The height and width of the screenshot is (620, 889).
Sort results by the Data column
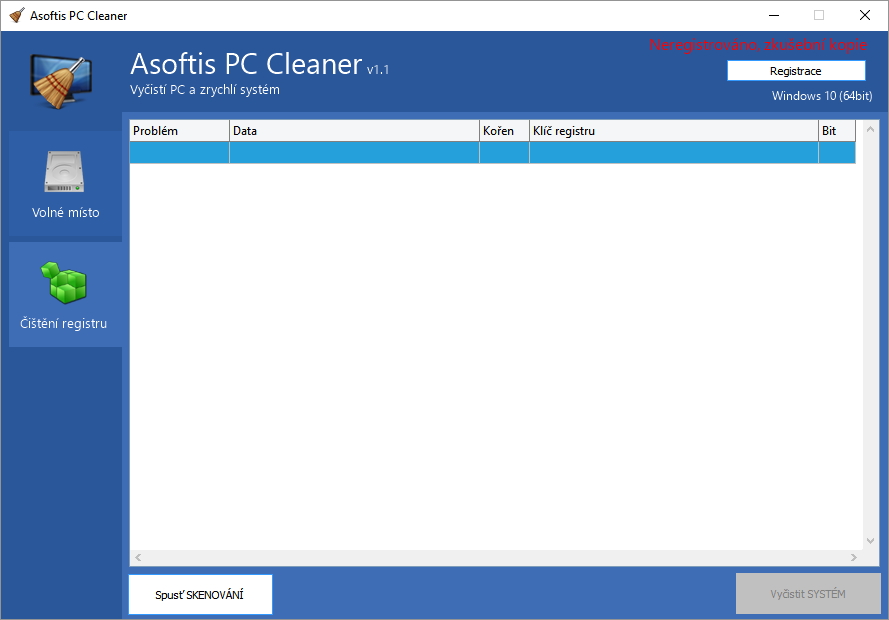[x=355, y=130]
